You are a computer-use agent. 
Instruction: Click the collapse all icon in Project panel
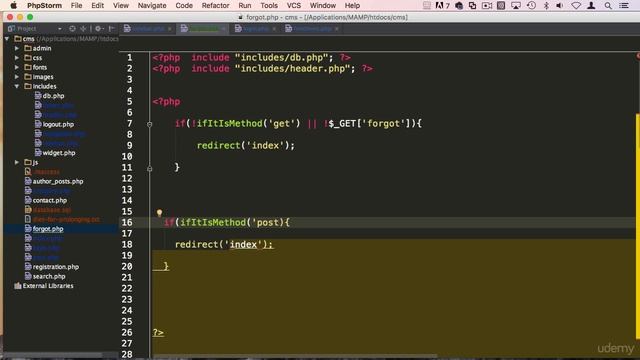pos(83,29)
